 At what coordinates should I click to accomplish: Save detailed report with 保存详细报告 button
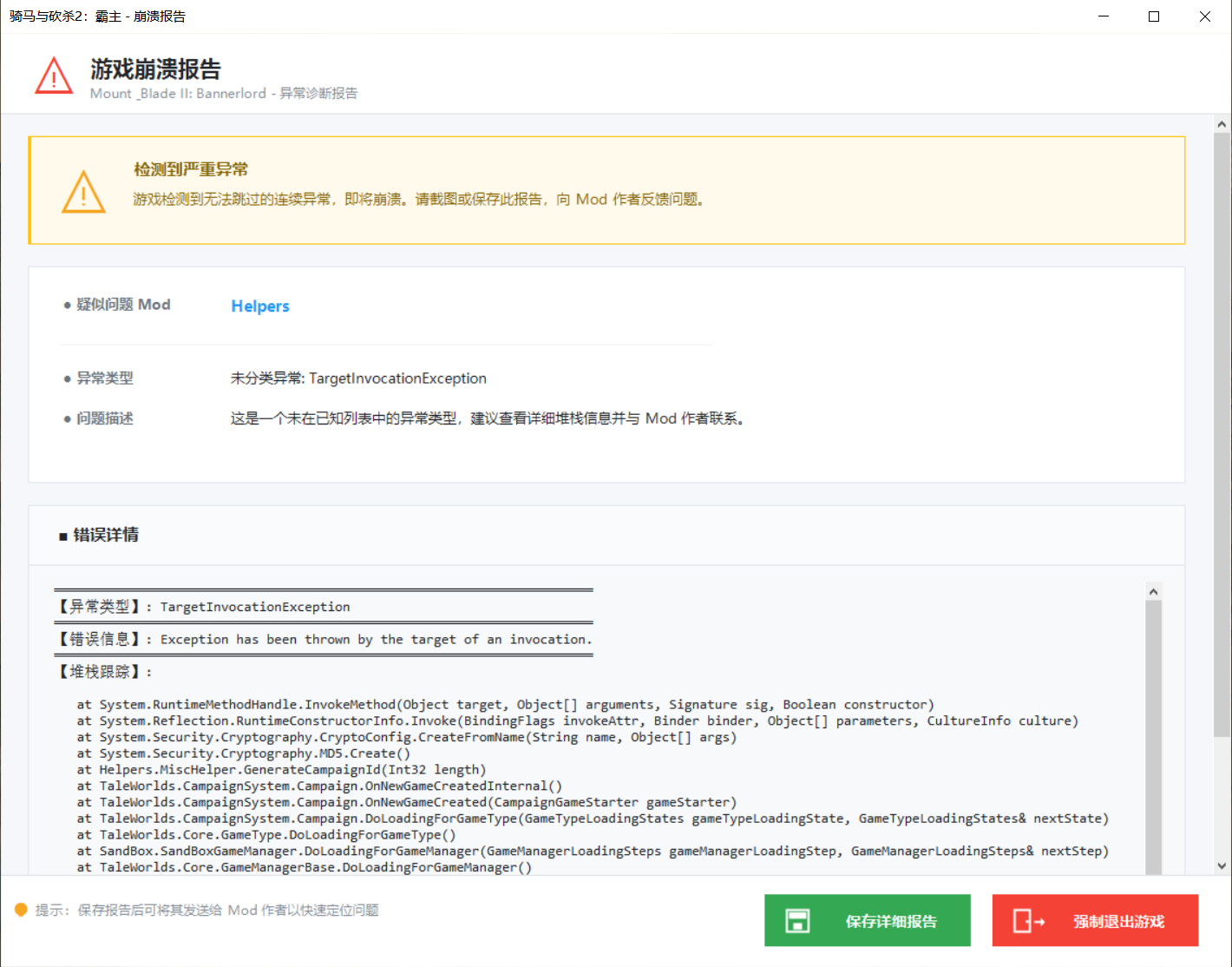coord(868,920)
